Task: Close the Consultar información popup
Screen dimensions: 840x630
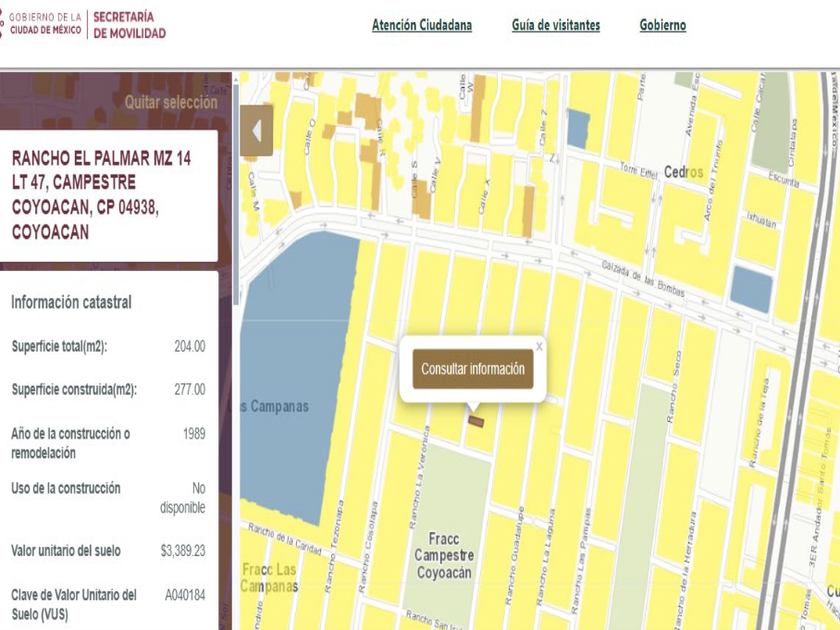Action: [539, 346]
